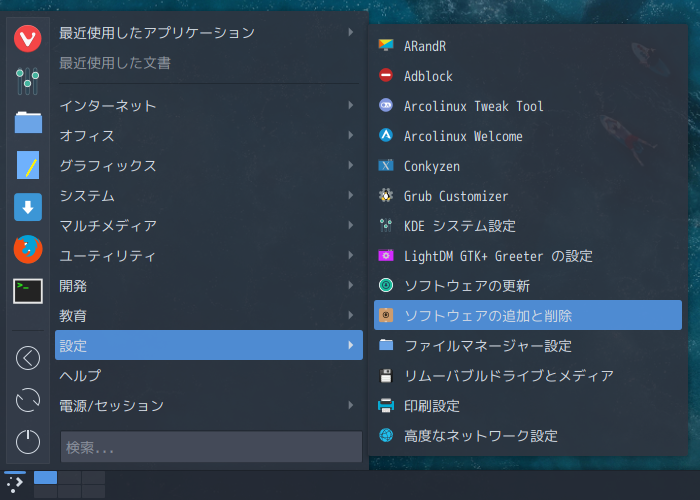Image resolution: width=700 pixels, height=500 pixels.
Task: Click the red Adblock icon
Action: [386, 75]
